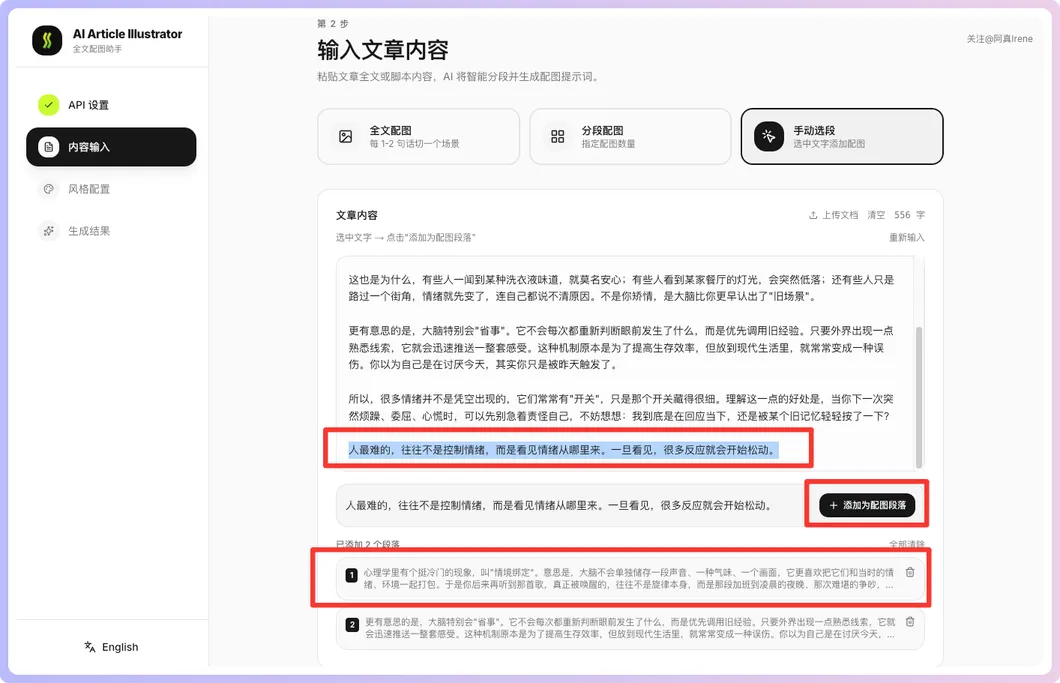Viewport: 1060px width, 683px height.
Task: Select the 分段配图 illustration mode
Action: pos(630,136)
